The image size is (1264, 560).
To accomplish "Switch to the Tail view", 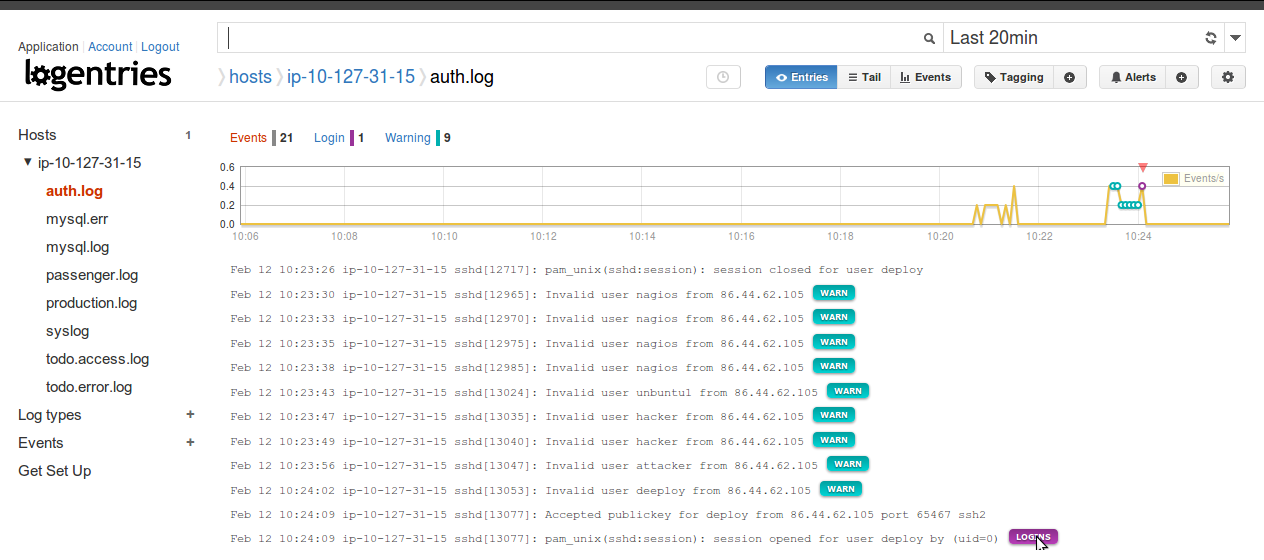I will tap(864, 77).
